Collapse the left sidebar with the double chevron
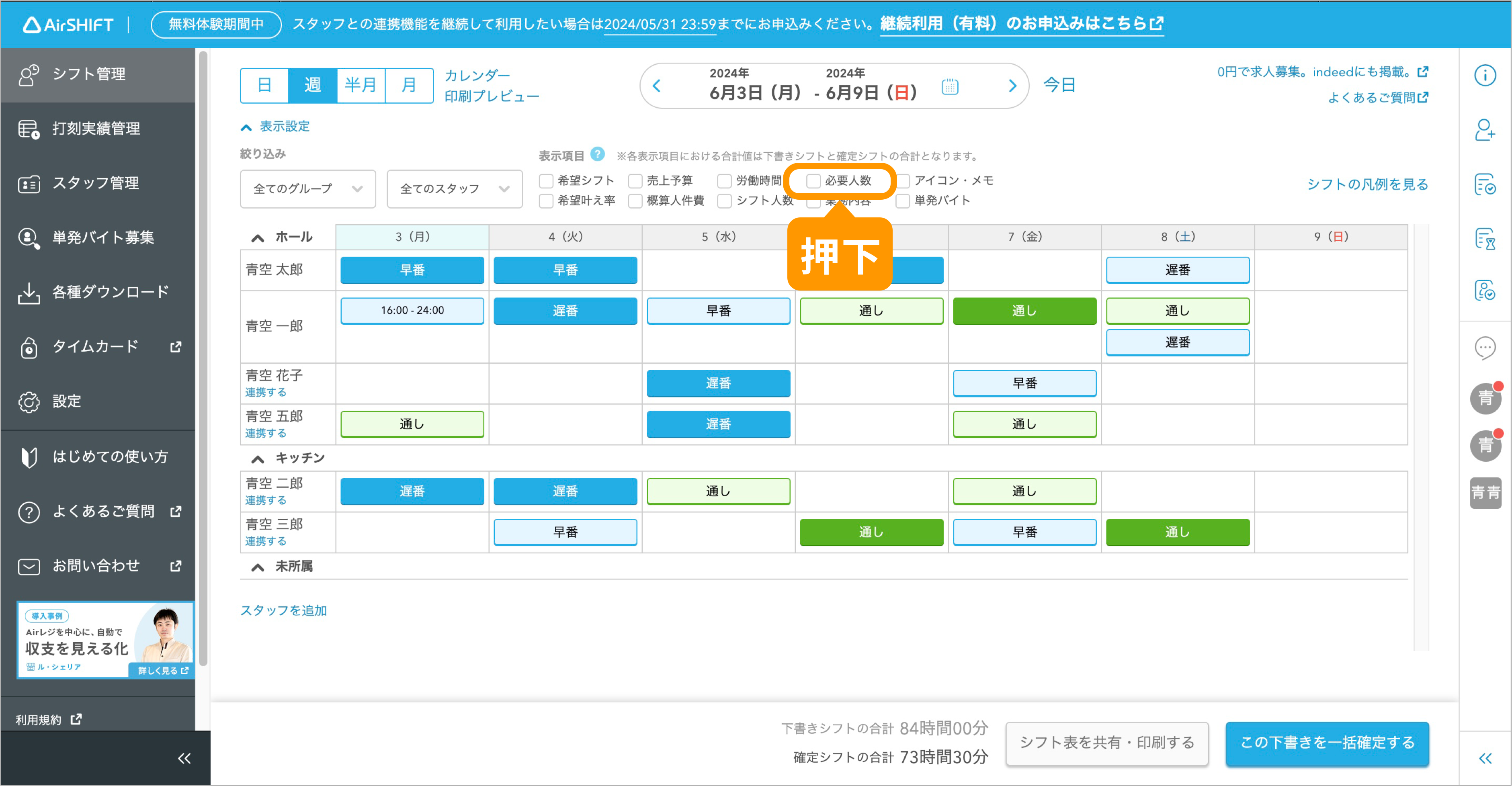 (x=184, y=758)
